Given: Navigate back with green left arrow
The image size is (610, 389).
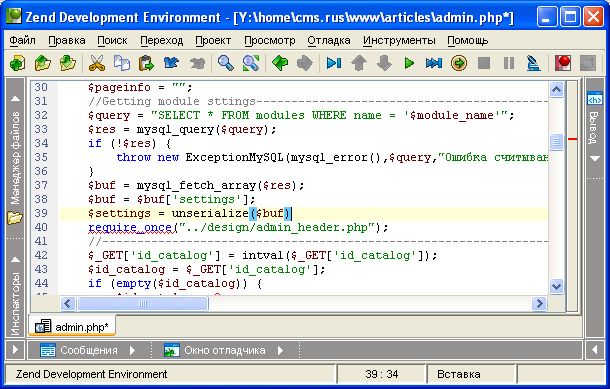Looking at the screenshot, I should (x=280, y=63).
